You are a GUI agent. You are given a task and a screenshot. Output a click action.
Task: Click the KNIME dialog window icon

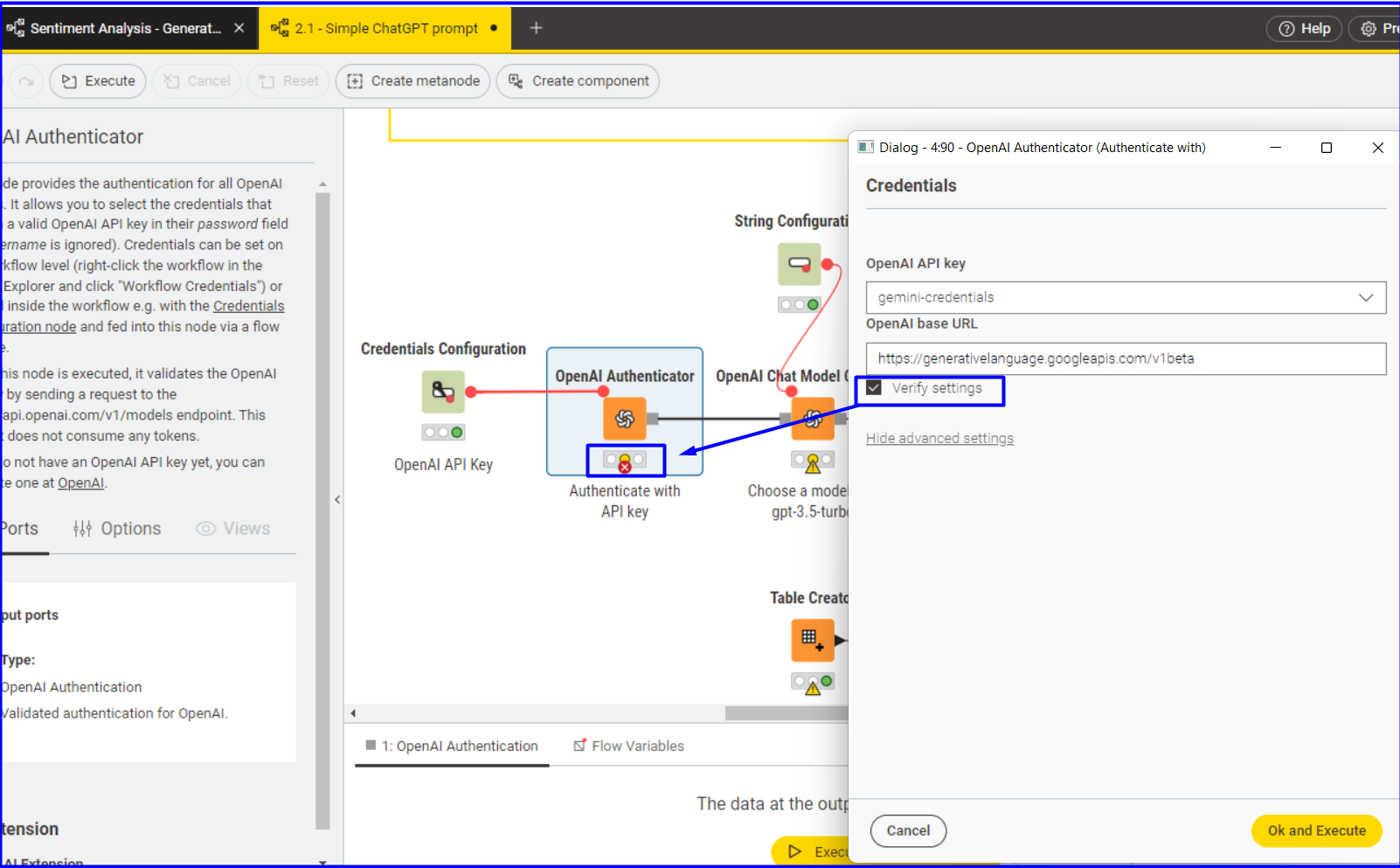(865, 147)
